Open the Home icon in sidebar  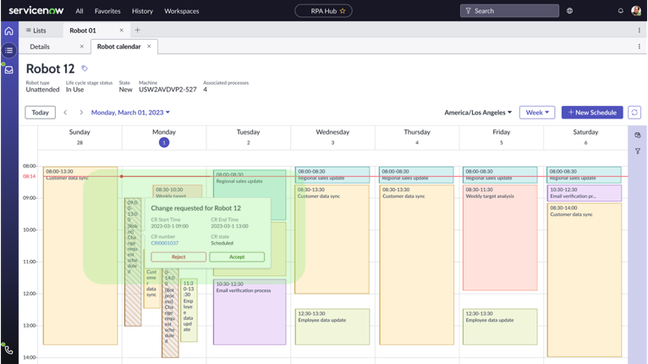(9, 31)
